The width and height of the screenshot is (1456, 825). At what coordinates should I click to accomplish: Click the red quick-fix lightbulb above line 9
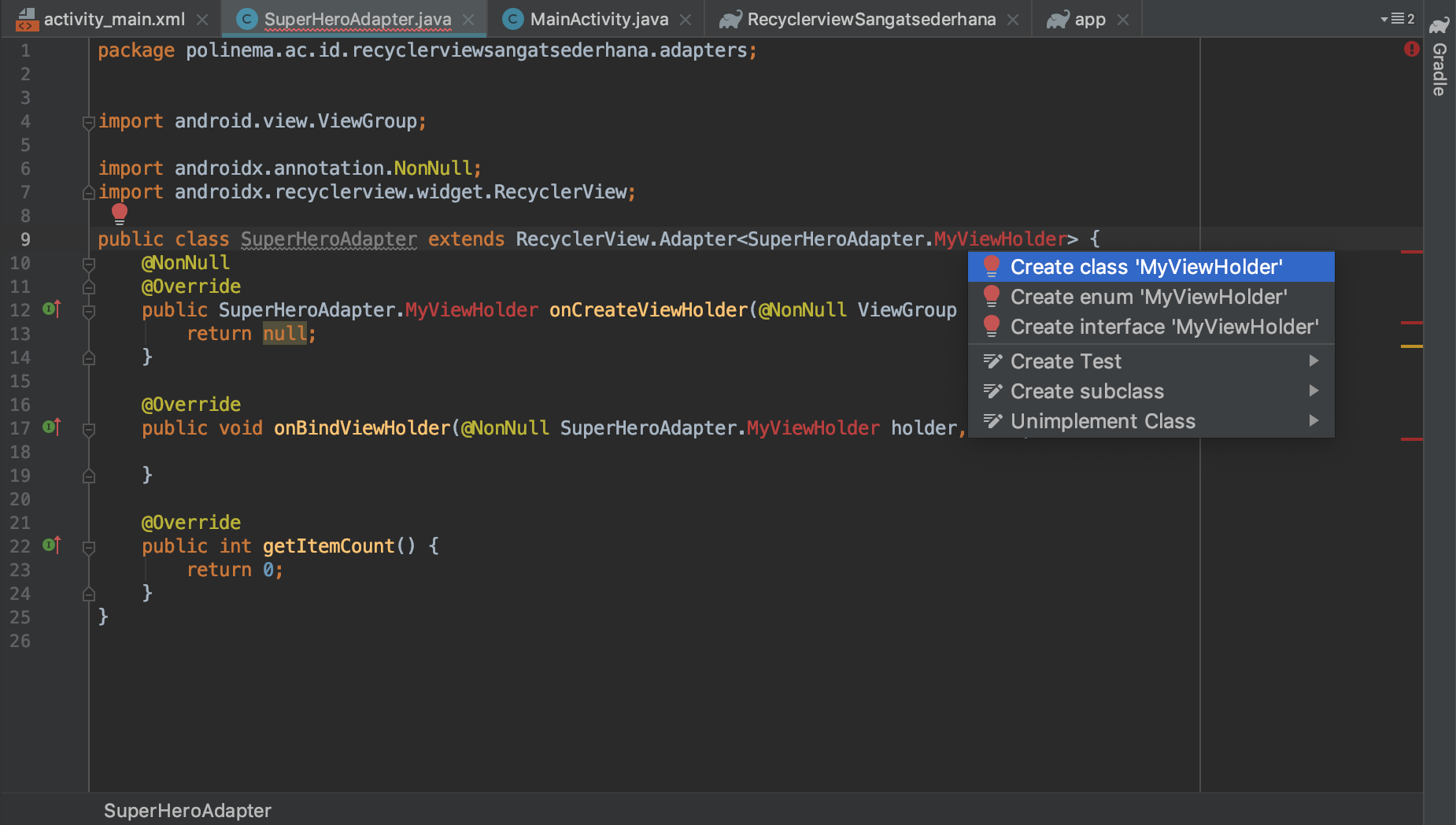tap(120, 213)
